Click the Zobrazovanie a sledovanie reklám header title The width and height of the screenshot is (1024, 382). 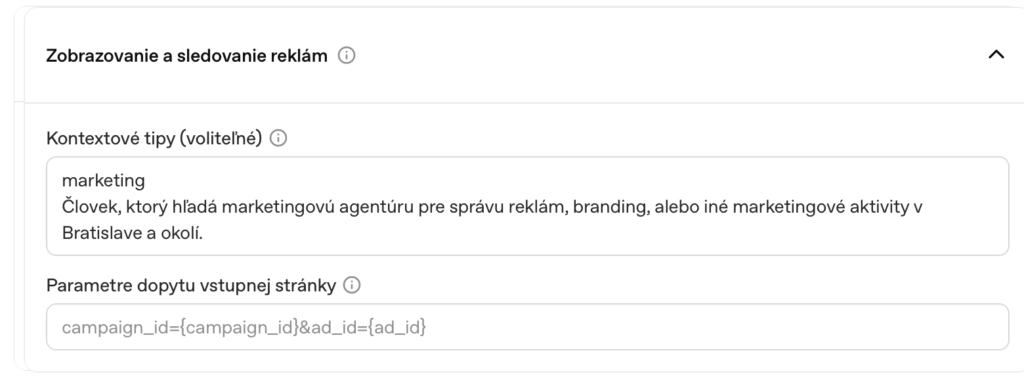point(187,56)
